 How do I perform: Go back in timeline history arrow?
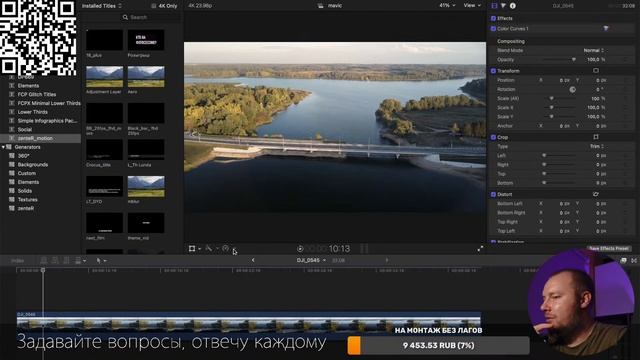pos(253,260)
